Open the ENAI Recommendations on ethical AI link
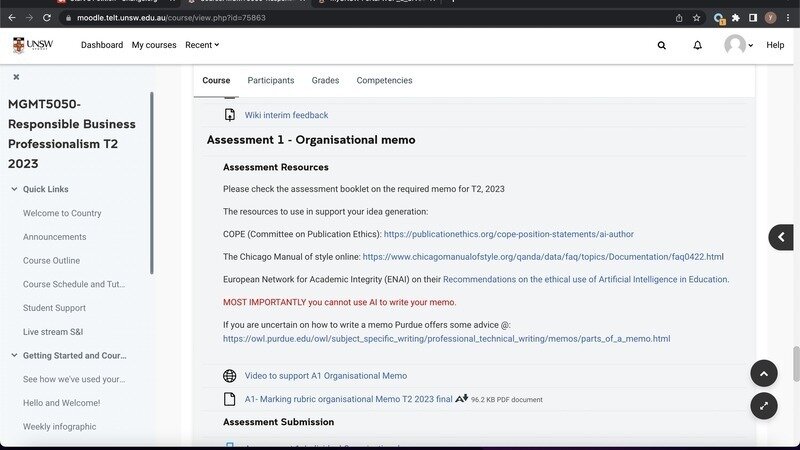The height and width of the screenshot is (450, 800). coord(586,280)
